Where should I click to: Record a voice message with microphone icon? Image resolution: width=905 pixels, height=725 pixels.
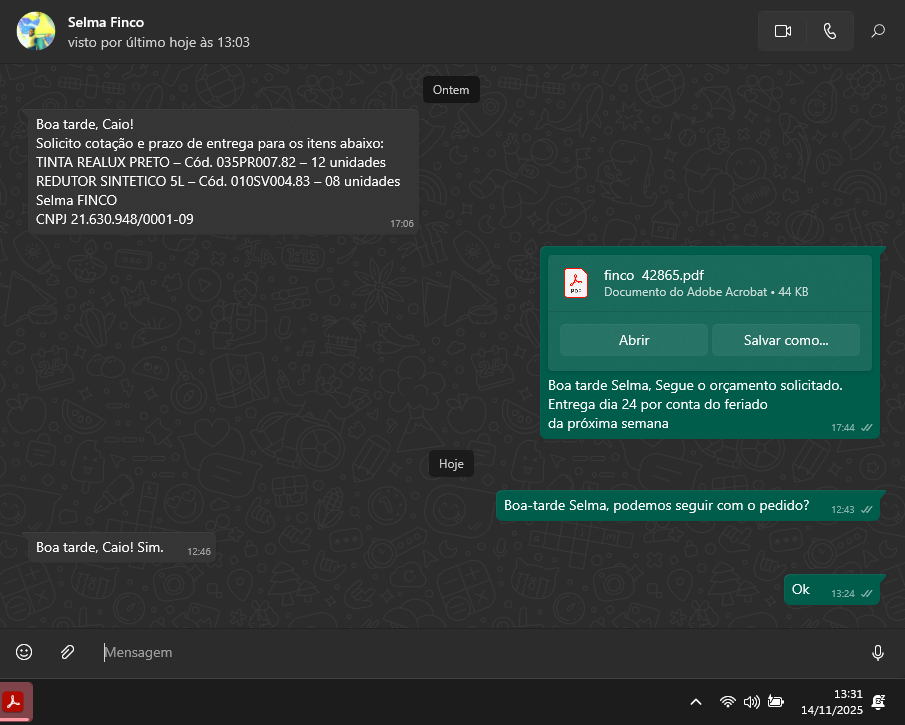point(877,652)
